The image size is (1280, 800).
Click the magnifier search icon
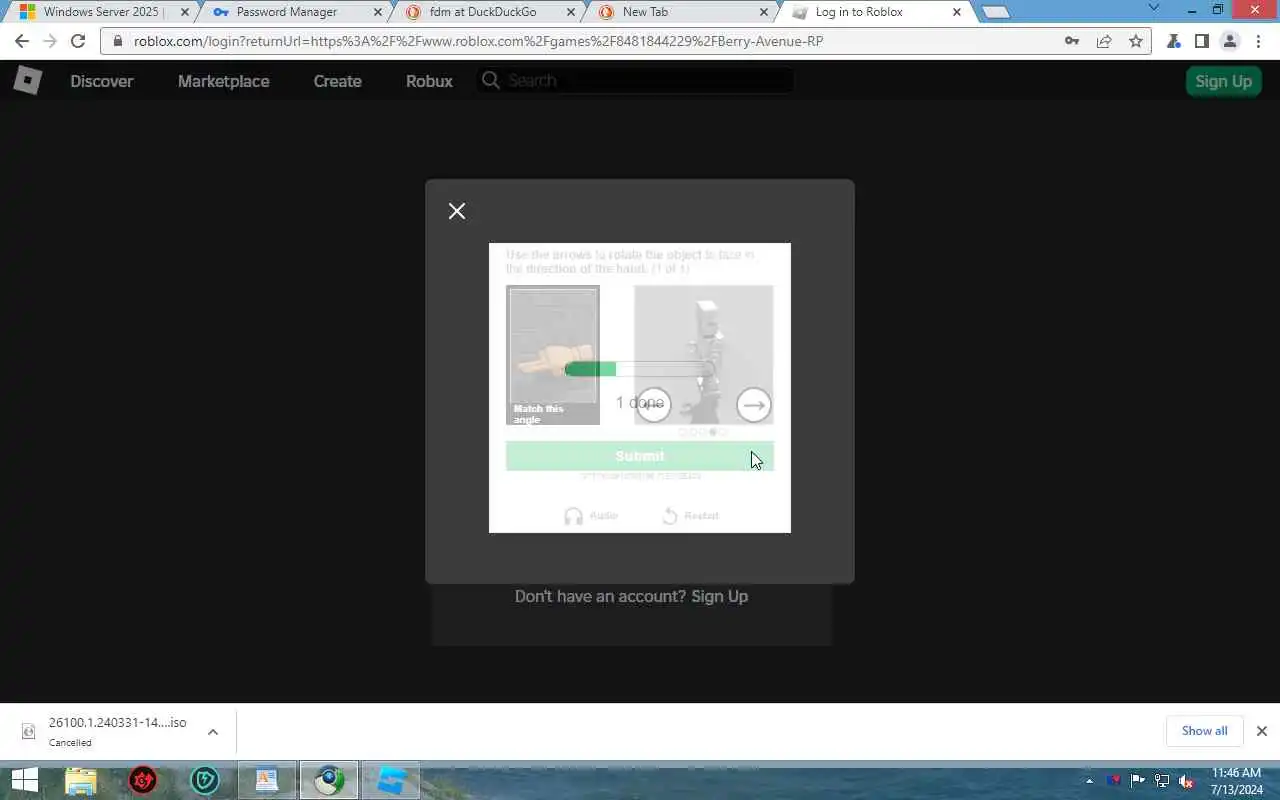490,80
